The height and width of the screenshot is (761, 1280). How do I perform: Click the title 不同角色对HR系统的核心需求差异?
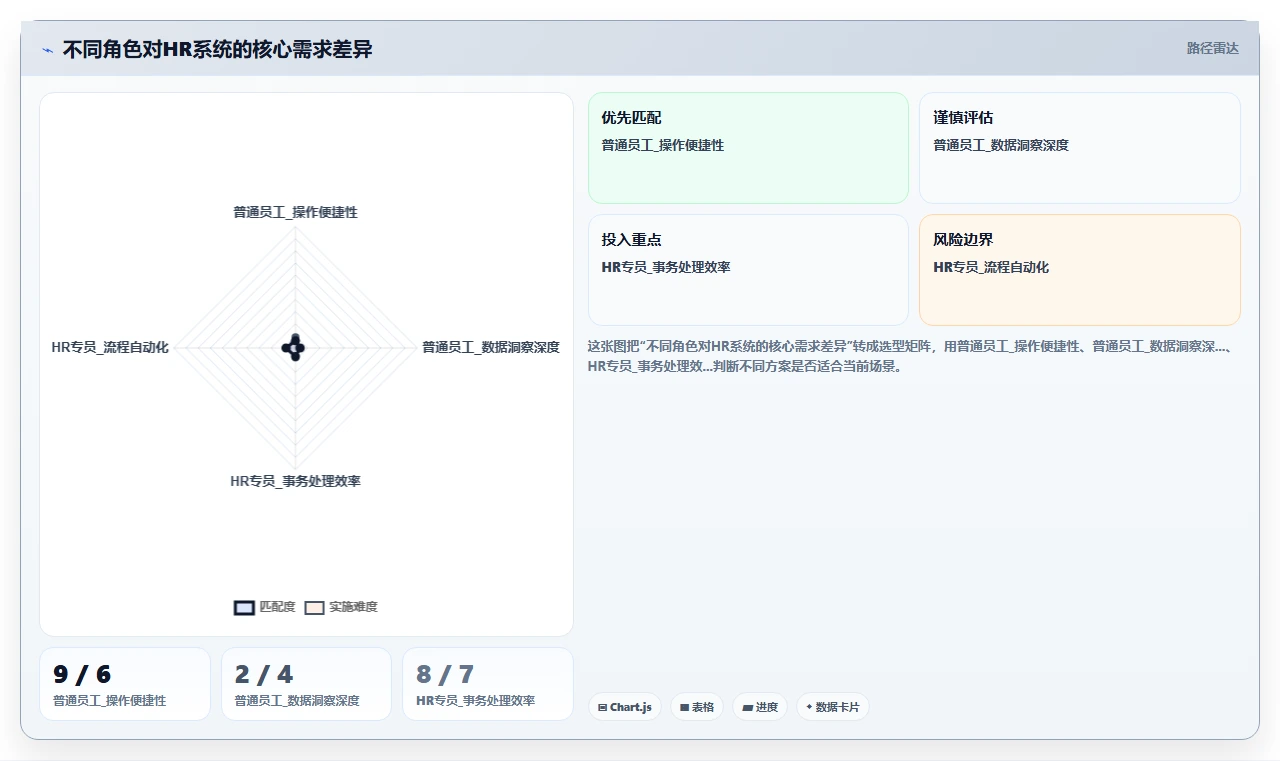click(x=218, y=49)
